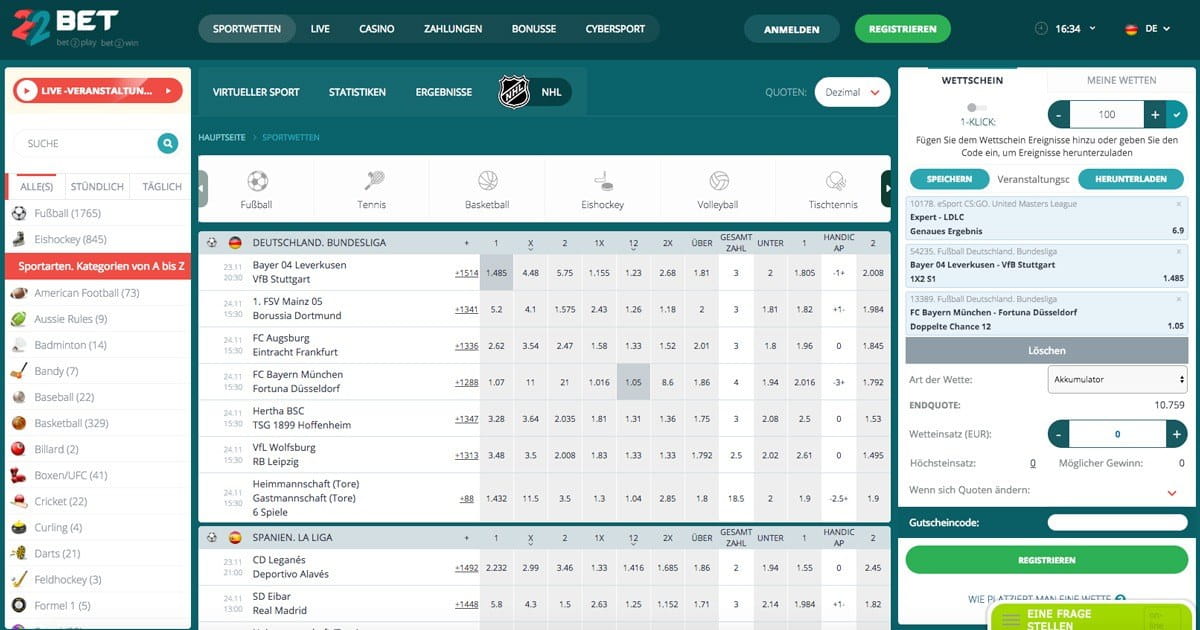This screenshot has height=630, width=1200.
Task: Click the SPEICHERN button in bet slip
Action: pyautogui.click(x=950, y=179)
